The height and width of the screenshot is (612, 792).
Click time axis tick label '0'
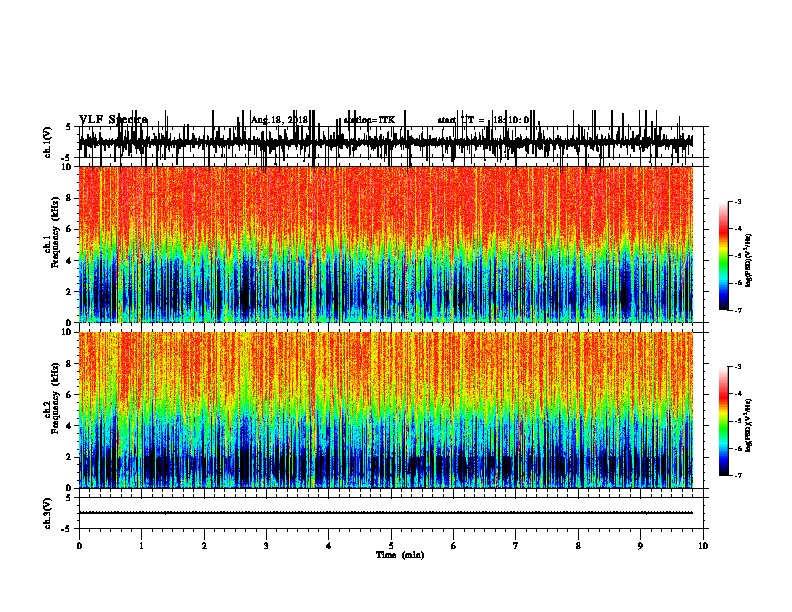(79, 545)
